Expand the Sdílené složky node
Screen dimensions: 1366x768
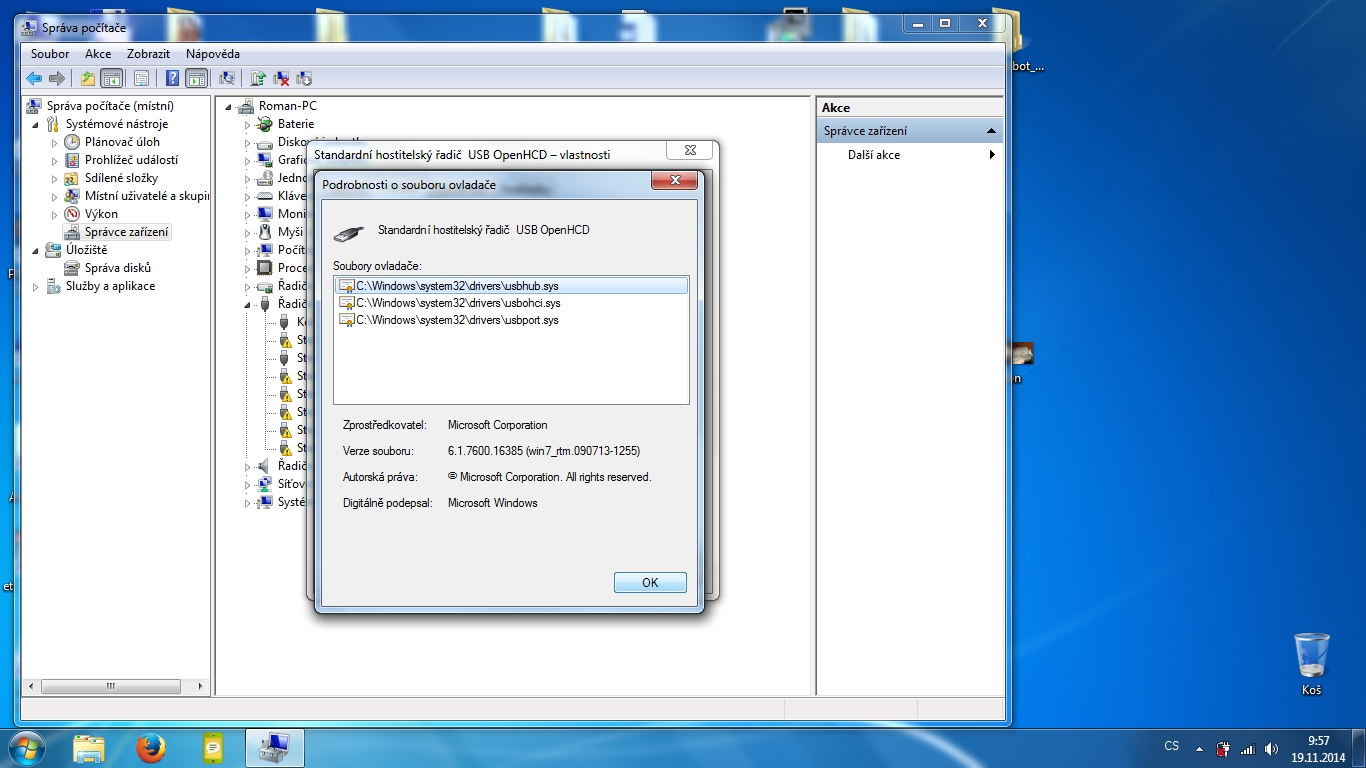coord(55,178)
